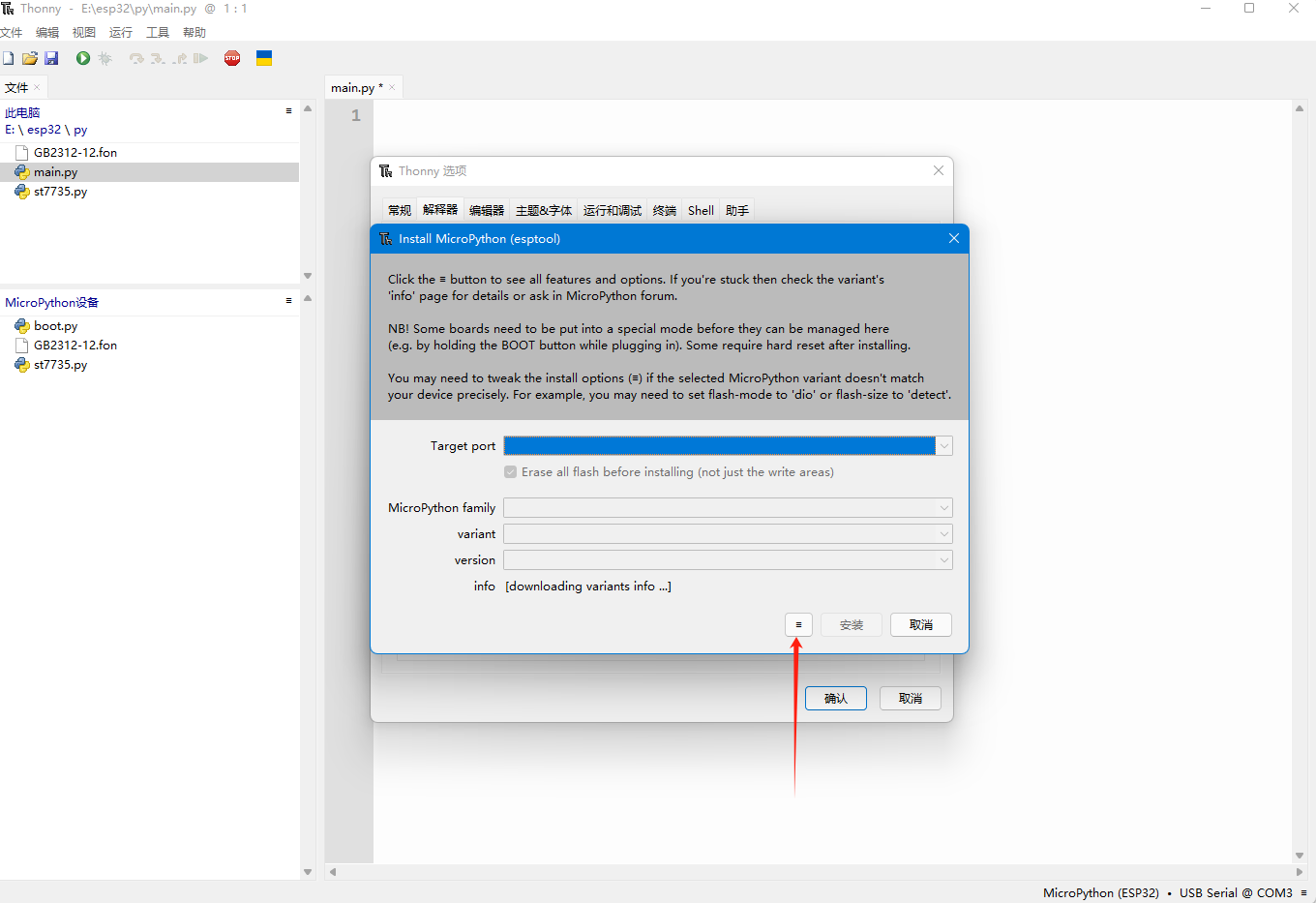
Task: Open the 视图 menu
Action: (x=84, y=32)
